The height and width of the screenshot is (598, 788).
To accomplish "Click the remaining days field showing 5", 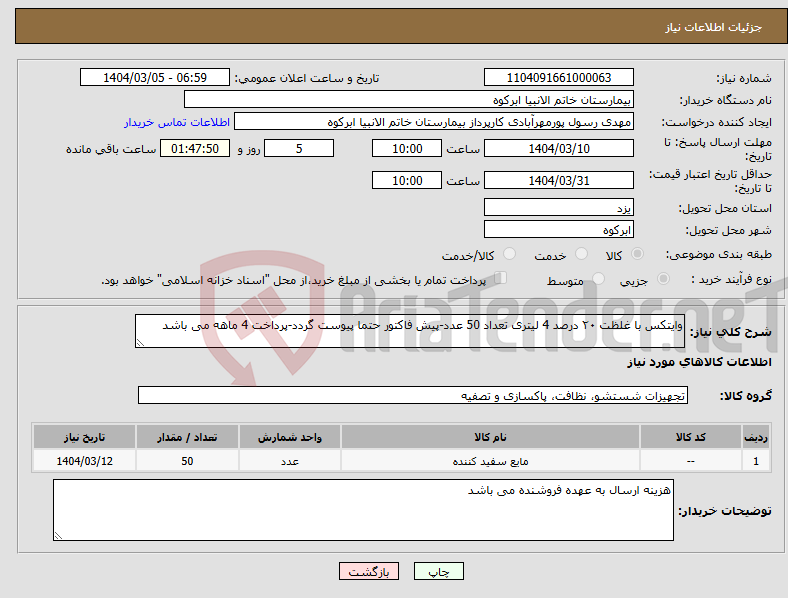I will [x=299, y=149].
